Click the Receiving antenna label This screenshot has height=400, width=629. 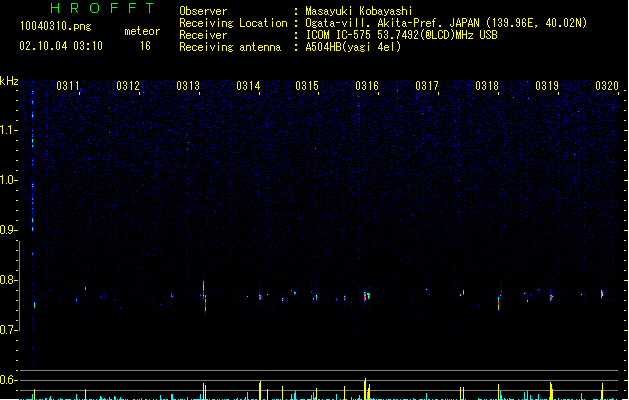click(x=230, y=47)
